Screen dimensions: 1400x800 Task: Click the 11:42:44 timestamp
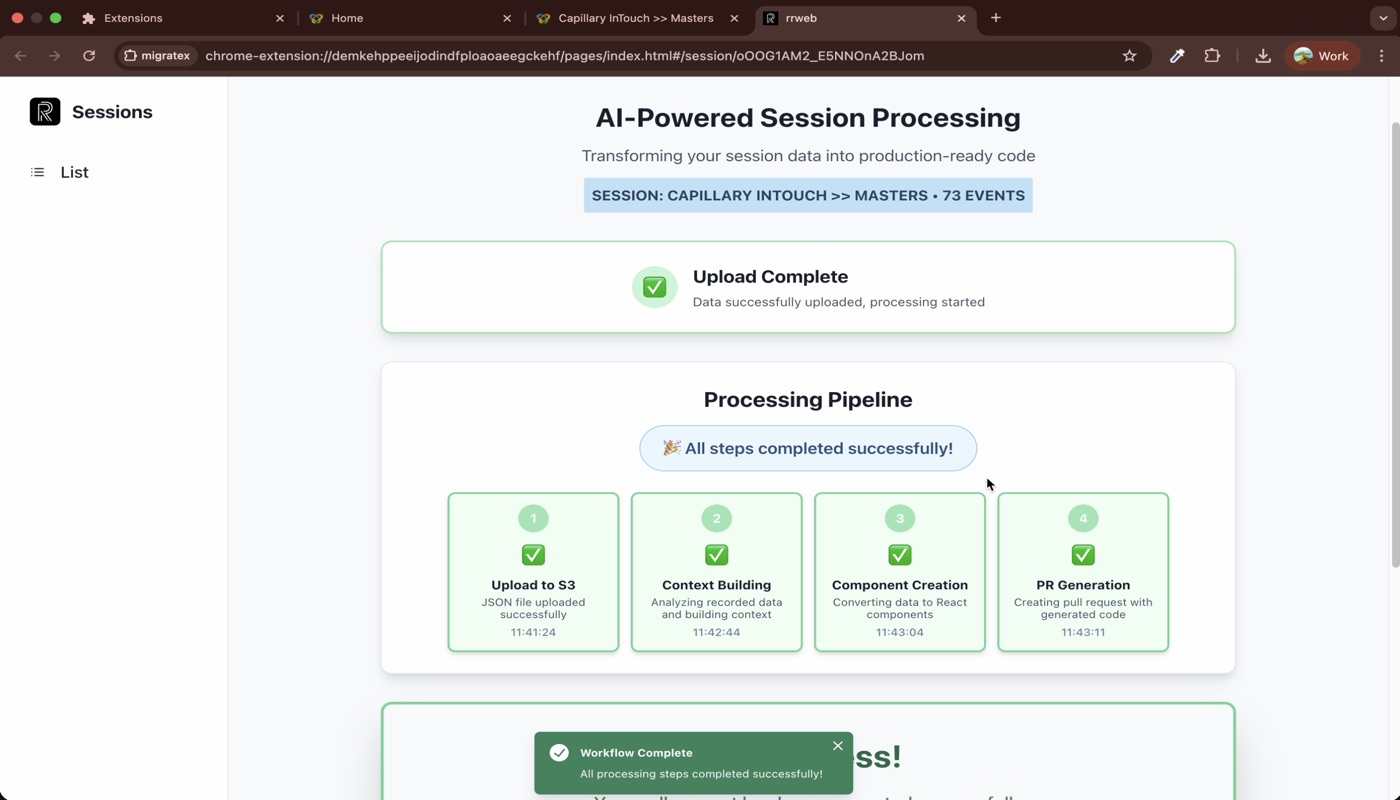coord(716,632)
